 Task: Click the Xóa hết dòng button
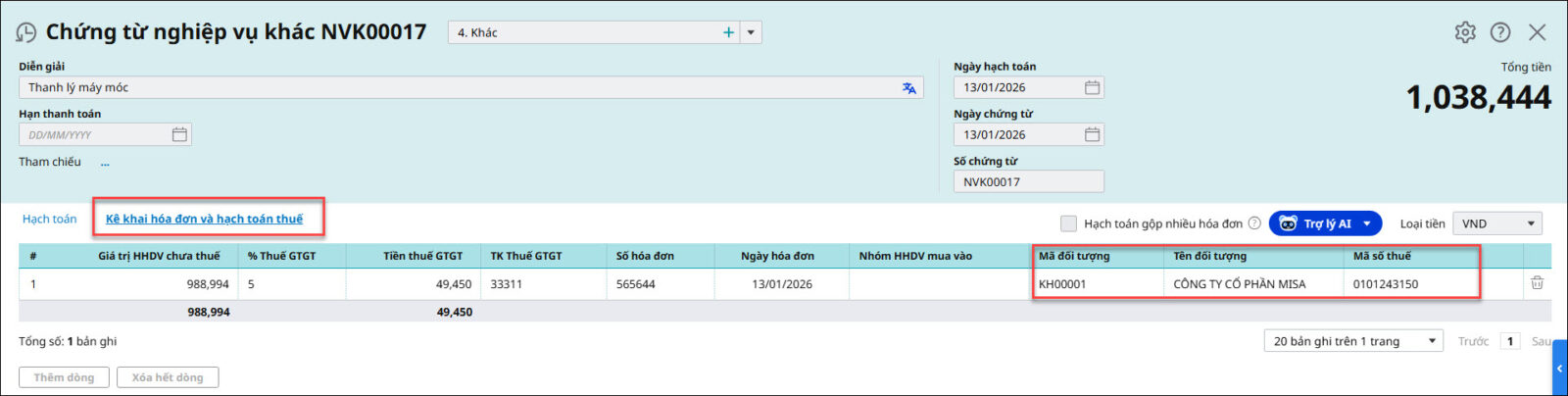click(168, 377)
